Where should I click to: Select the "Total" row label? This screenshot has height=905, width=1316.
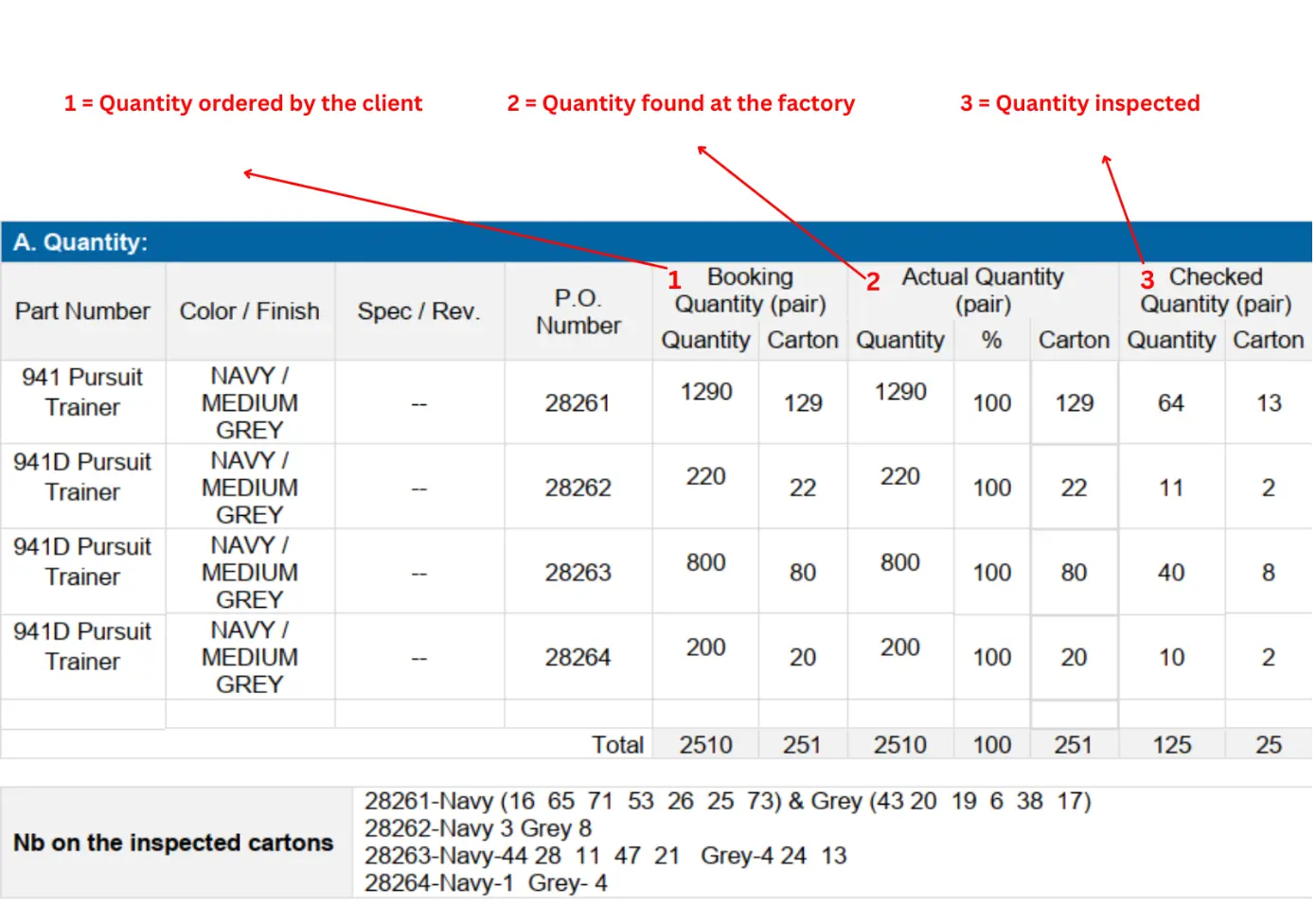617,745
